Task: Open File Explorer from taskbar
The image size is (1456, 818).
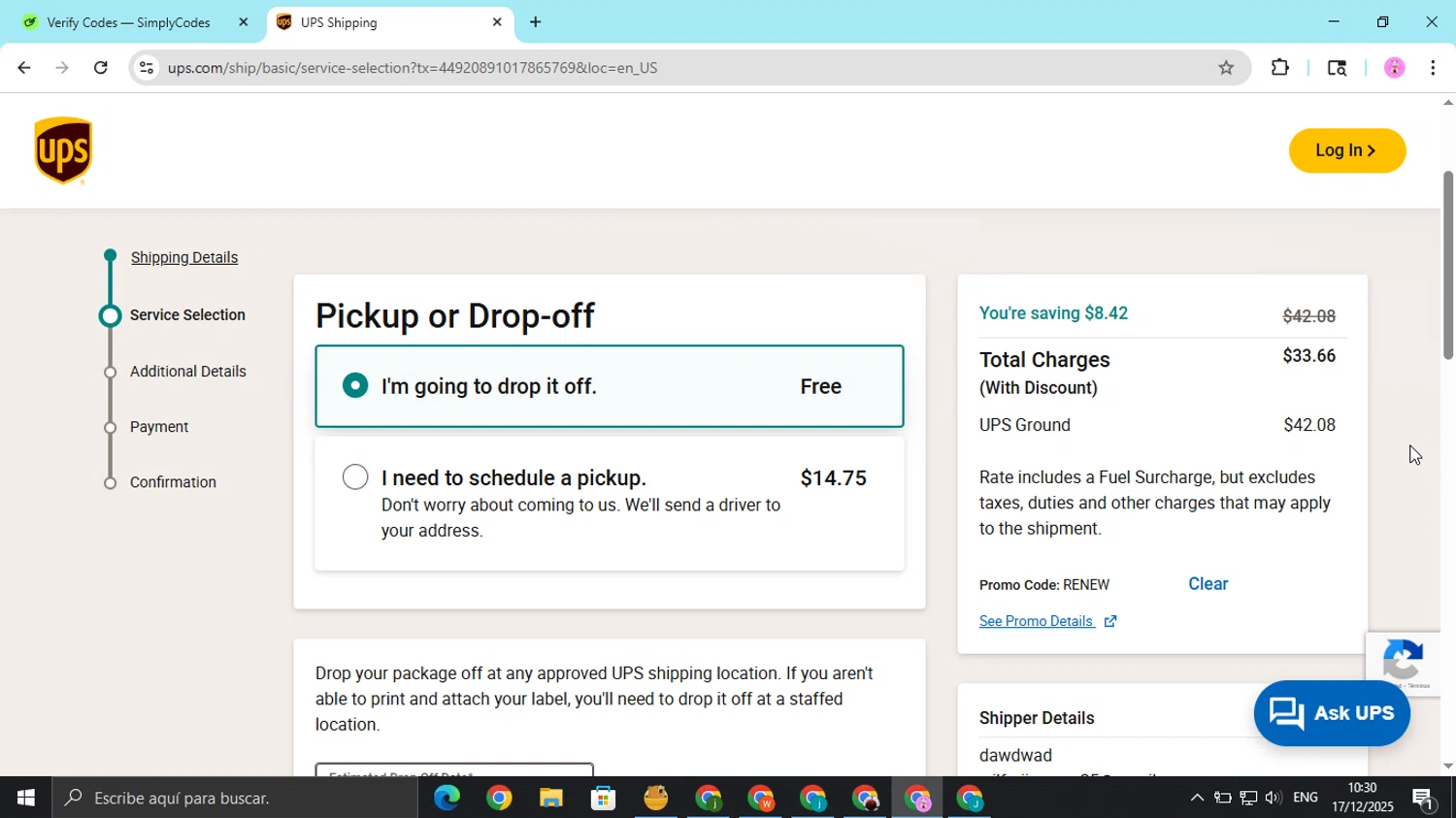Action: (551, 799)
